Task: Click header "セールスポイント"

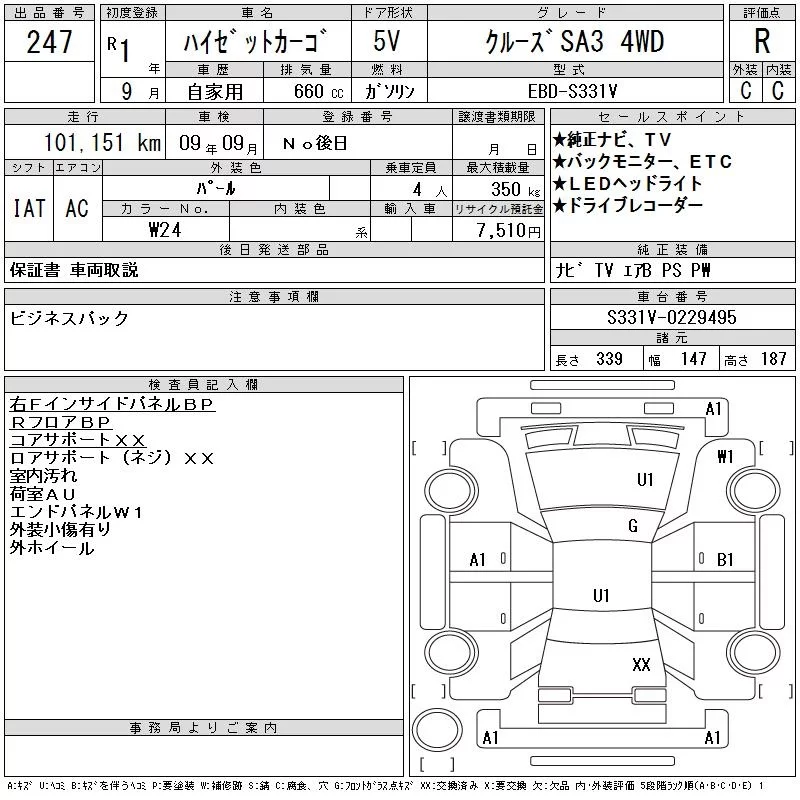Action: point(672,117)
